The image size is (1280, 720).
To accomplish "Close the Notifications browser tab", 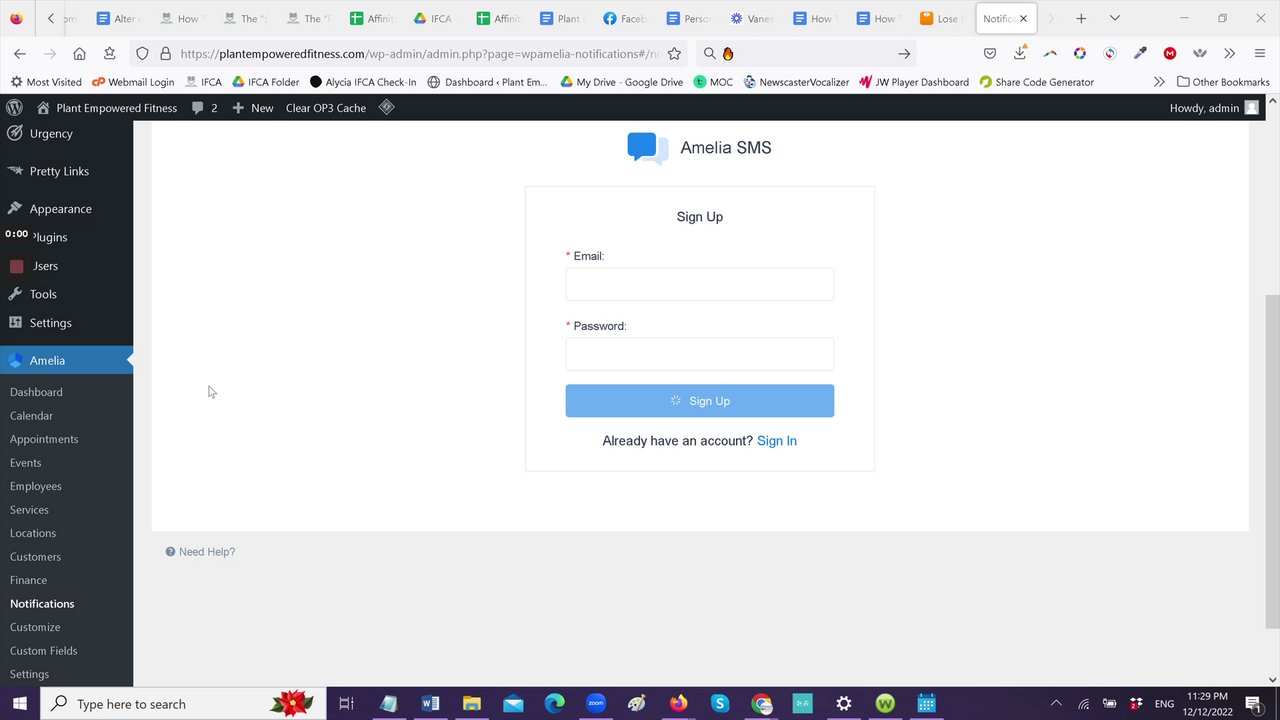I will click(x=1023, y=18).
